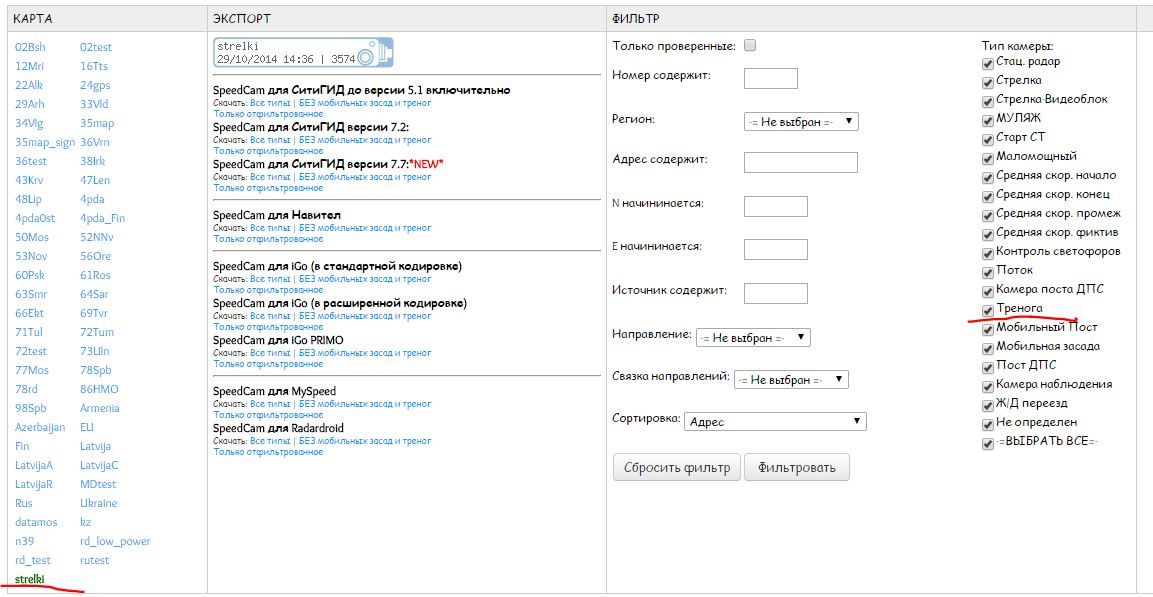Screen dimensions: 1153x597
Task: Toggle the 'Только проверенные' checkbox
Action: [x=751, y=45]
